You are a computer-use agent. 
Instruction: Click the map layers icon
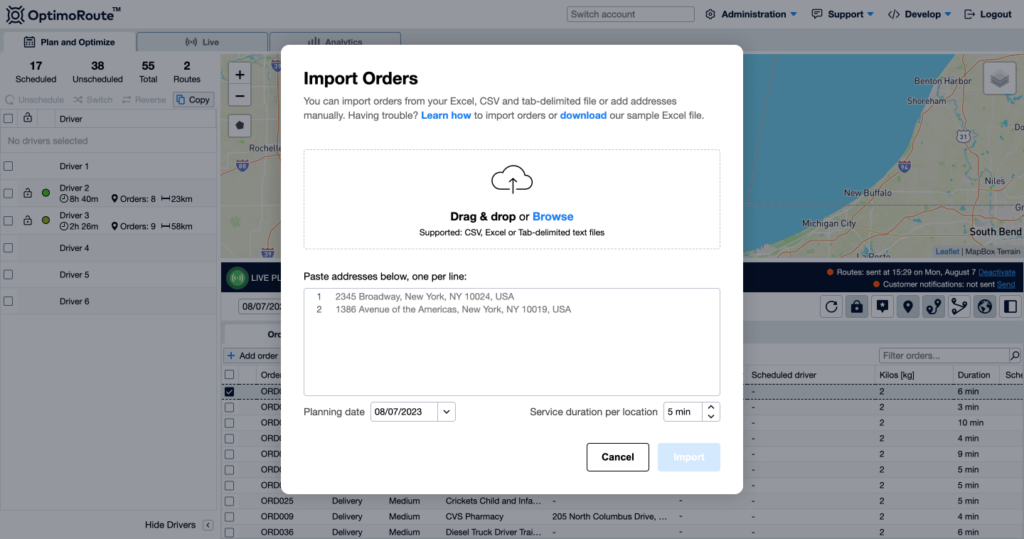click(x=998, y=81)
